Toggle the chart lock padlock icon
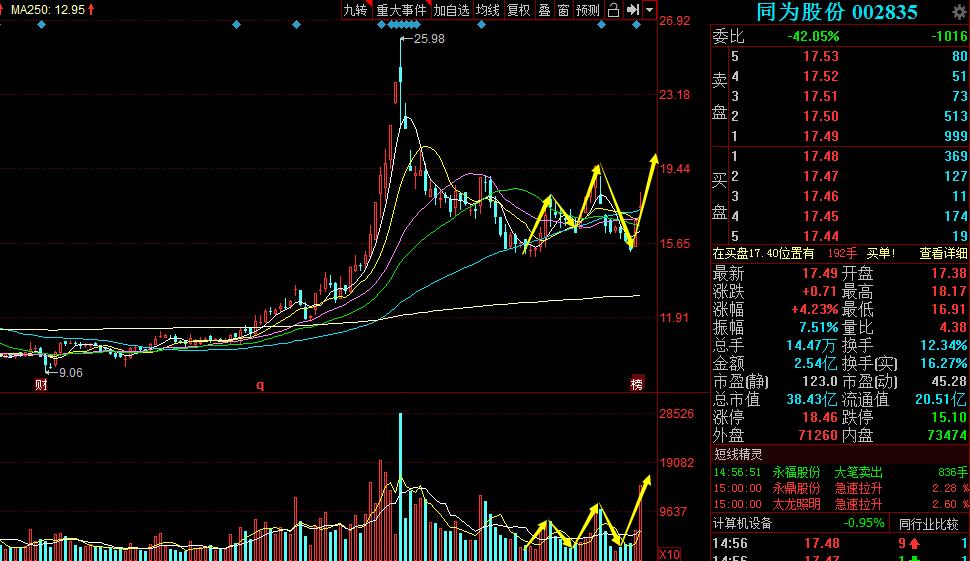Image resolution: width=970 pixels, height=561 pixels. 613,10
